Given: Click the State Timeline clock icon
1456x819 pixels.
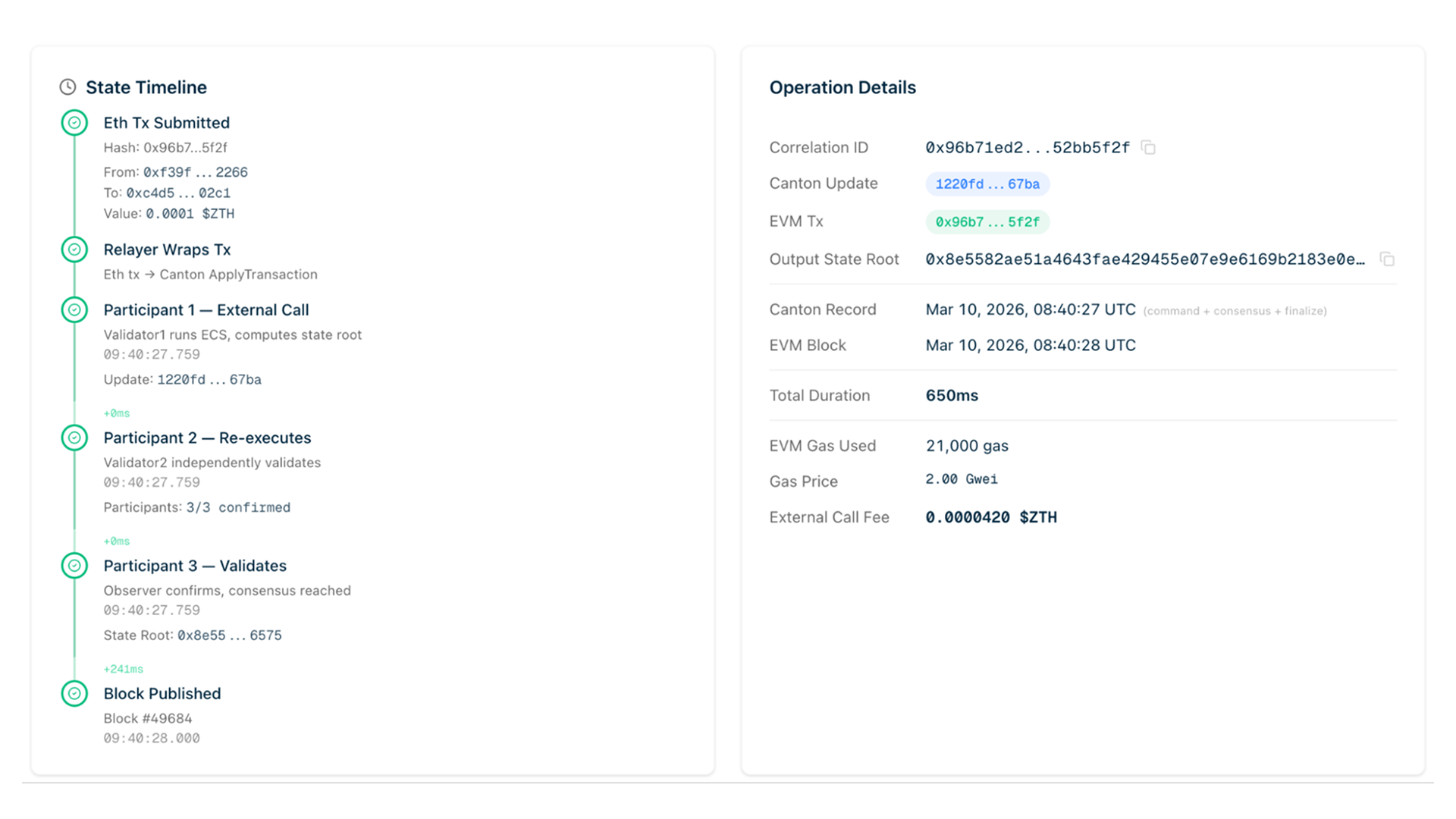Looking at the screenshot, I should tap(67, 87).
